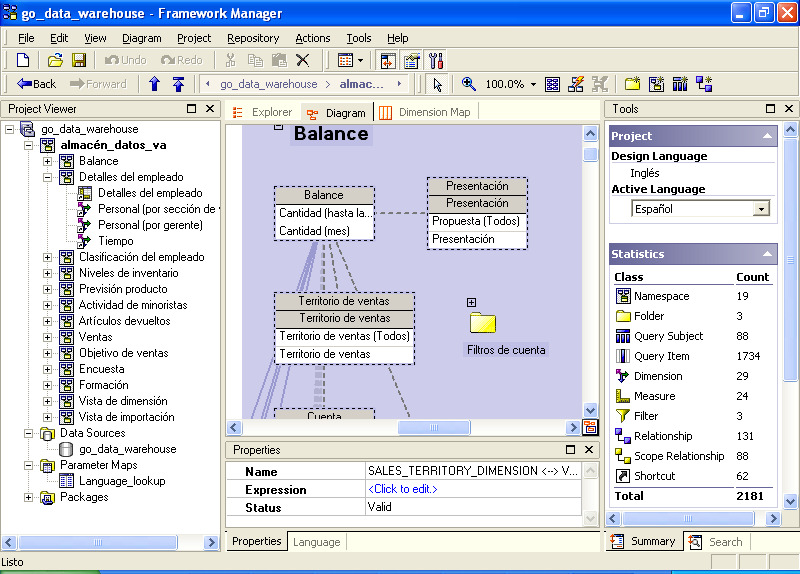Screen dimensions: 800x574
Task: Switch to the Search tab
Action: [x=715, y=542]
